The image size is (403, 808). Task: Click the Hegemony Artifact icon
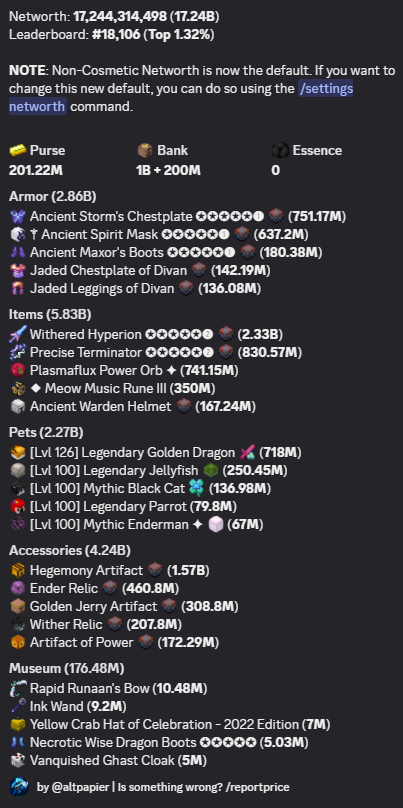18,570
